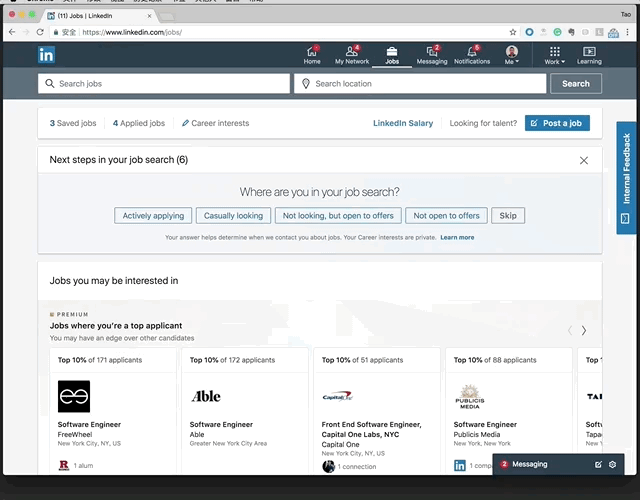Viewport: 640px width, 500px height.
Task: Open the Internal Feedback side tab
Action: point(626,178)
